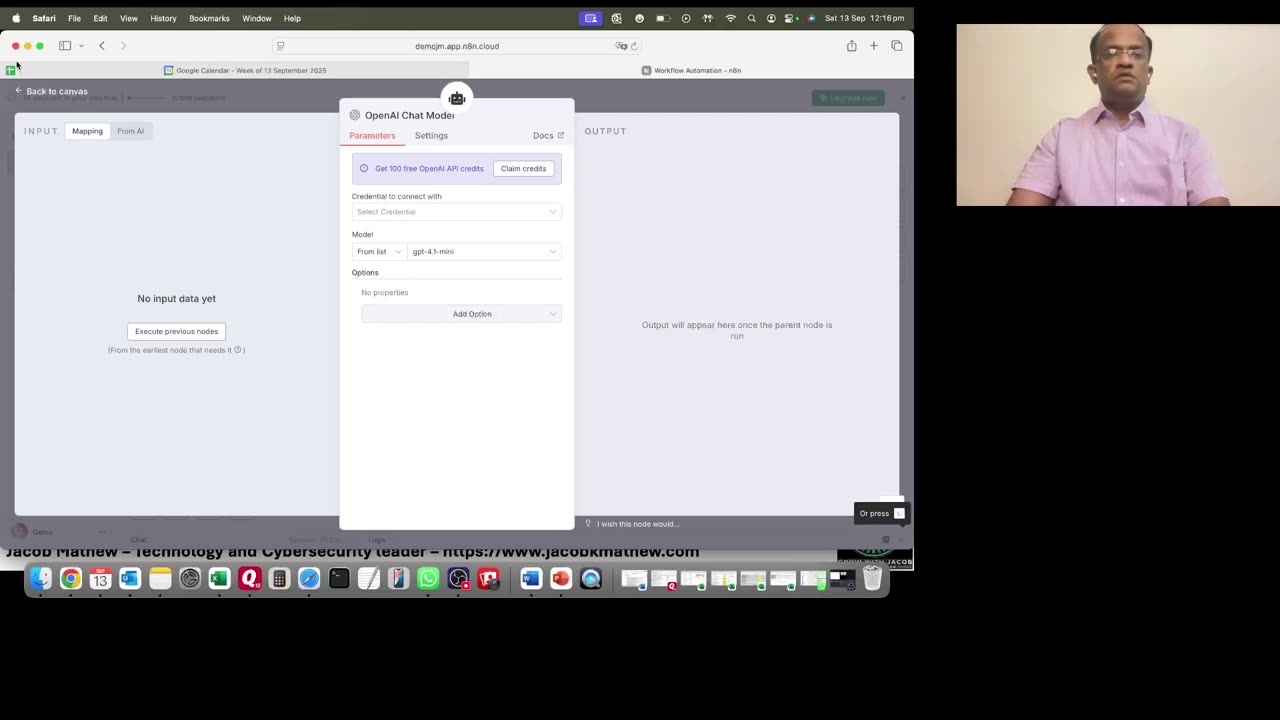1280x720 pixels.
Task: Switch to the Settings tab
Action: 431,135
